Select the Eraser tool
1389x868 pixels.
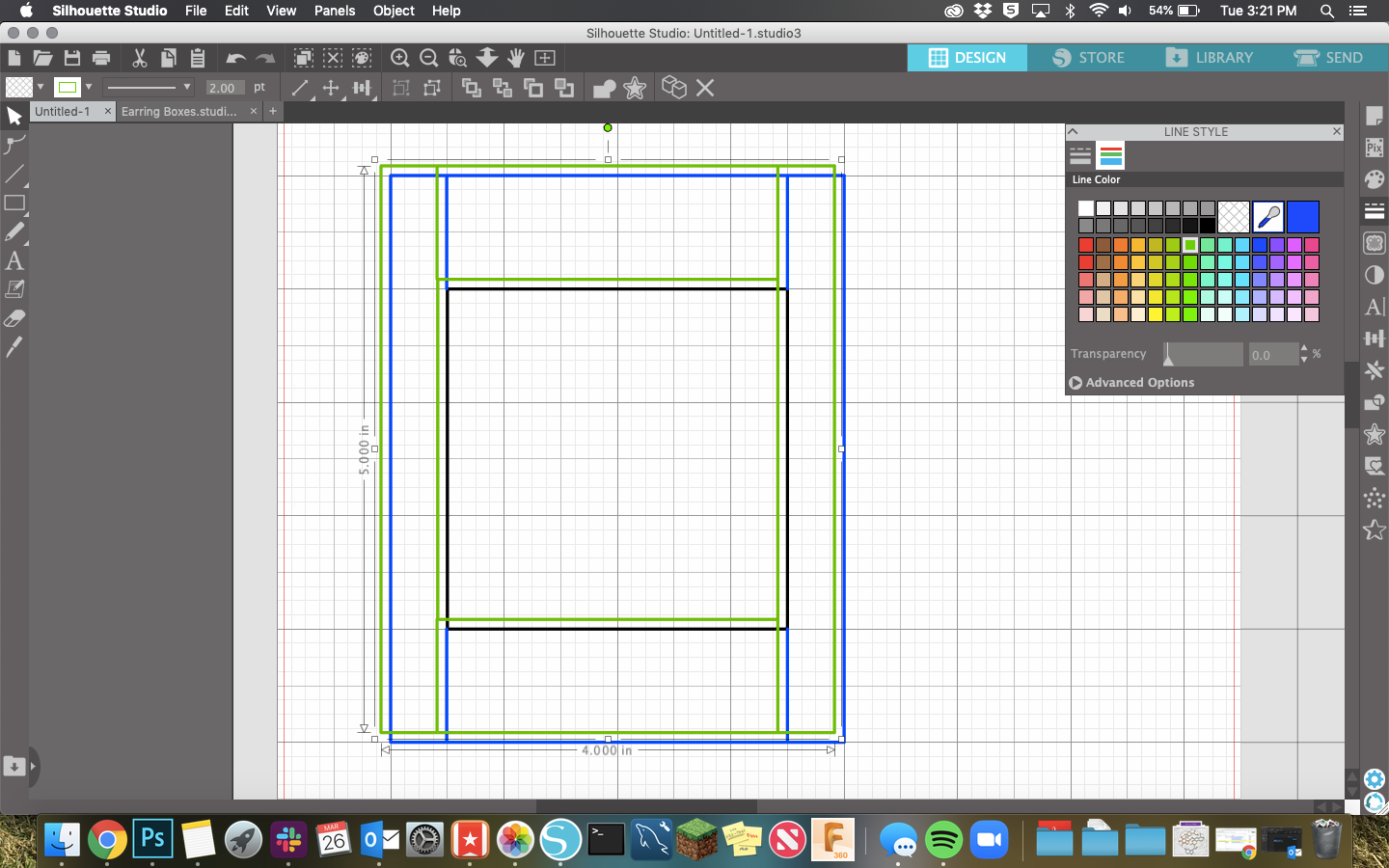[x=14, y=318]
